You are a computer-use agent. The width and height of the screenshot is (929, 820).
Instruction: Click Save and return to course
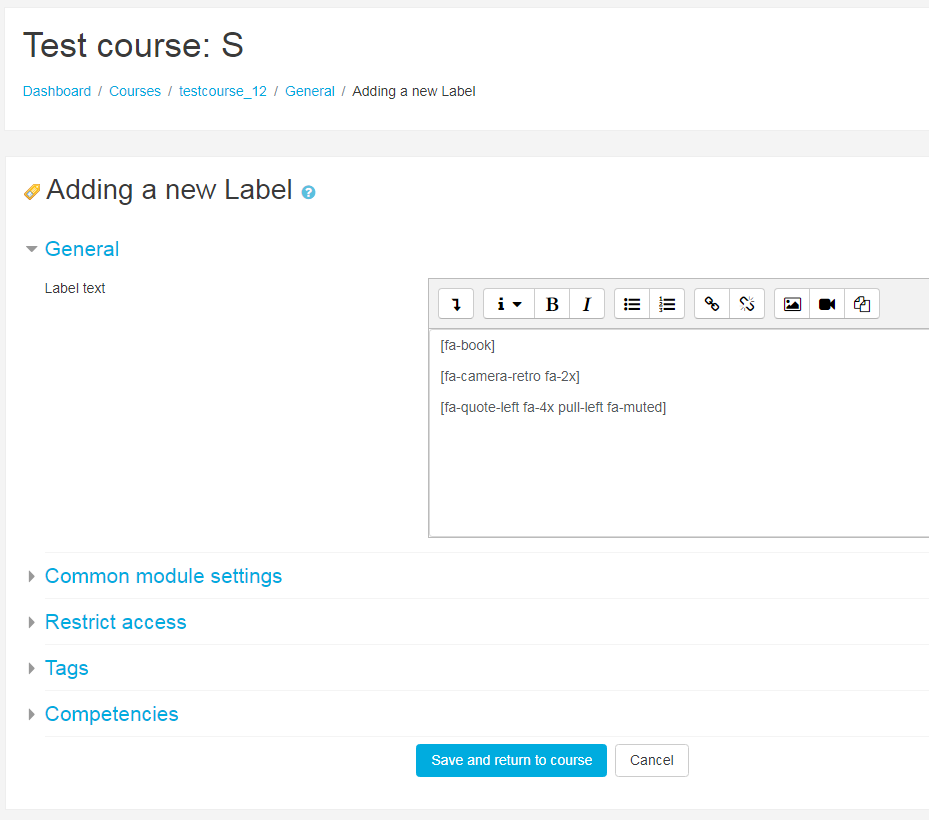[511, 760]
